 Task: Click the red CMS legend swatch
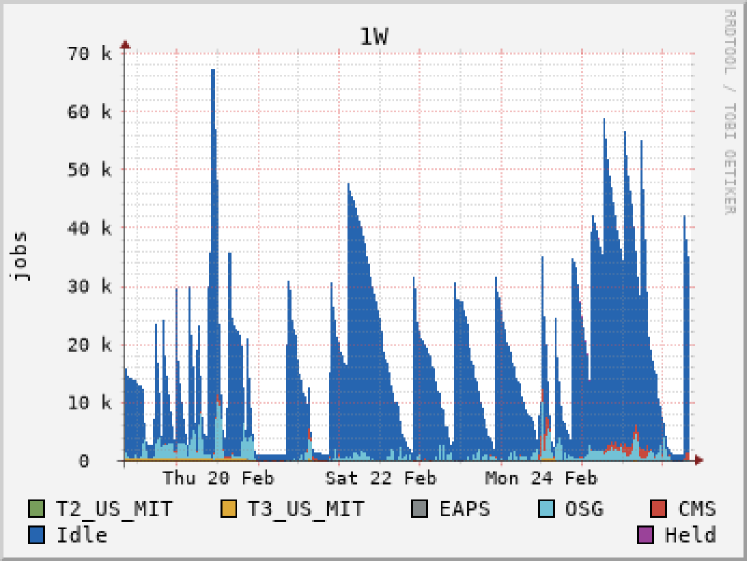tap(658, 509)
